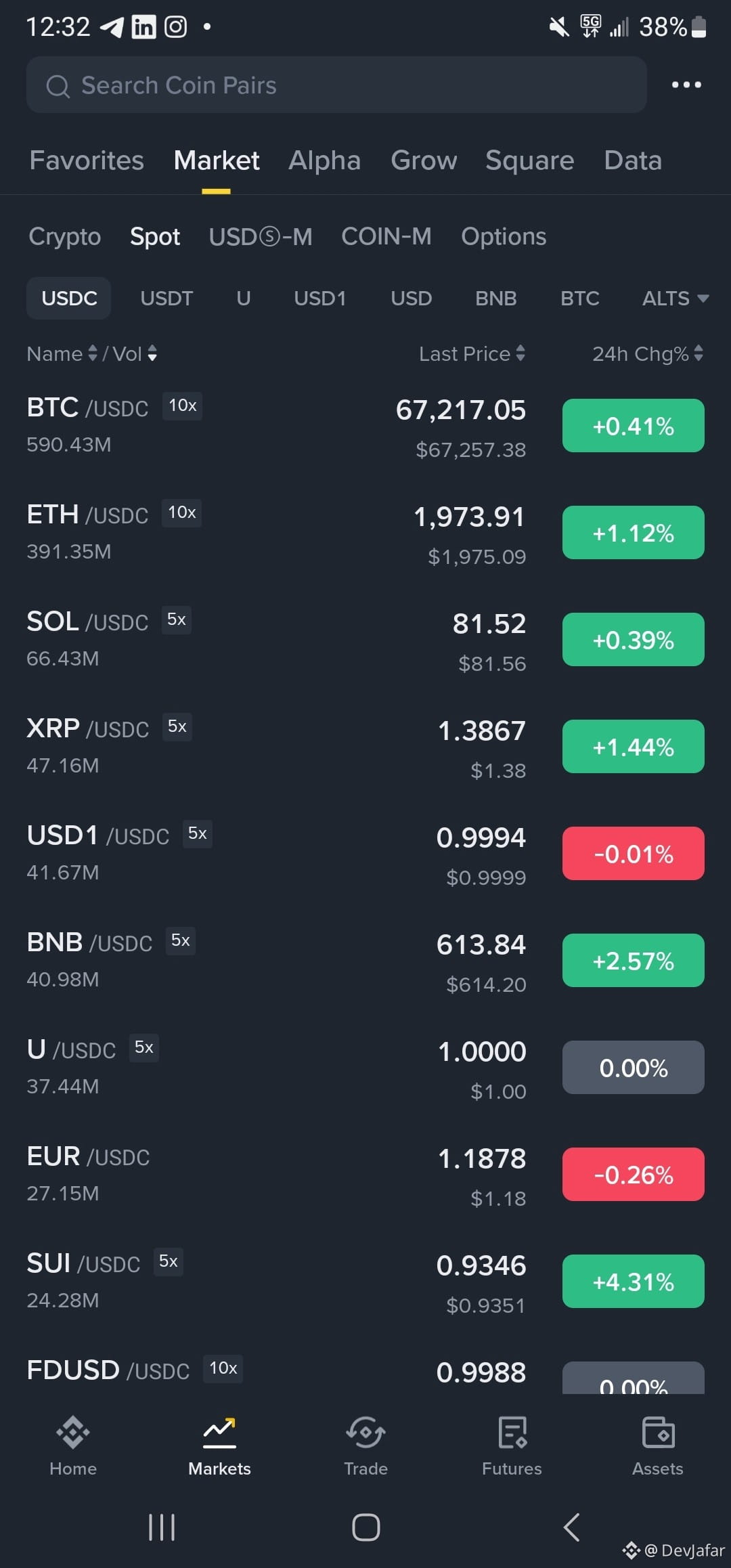This screenshot has width=731, height=1568.
Task: Tap the Android recent apps icon
Action: coord(162,1527)
